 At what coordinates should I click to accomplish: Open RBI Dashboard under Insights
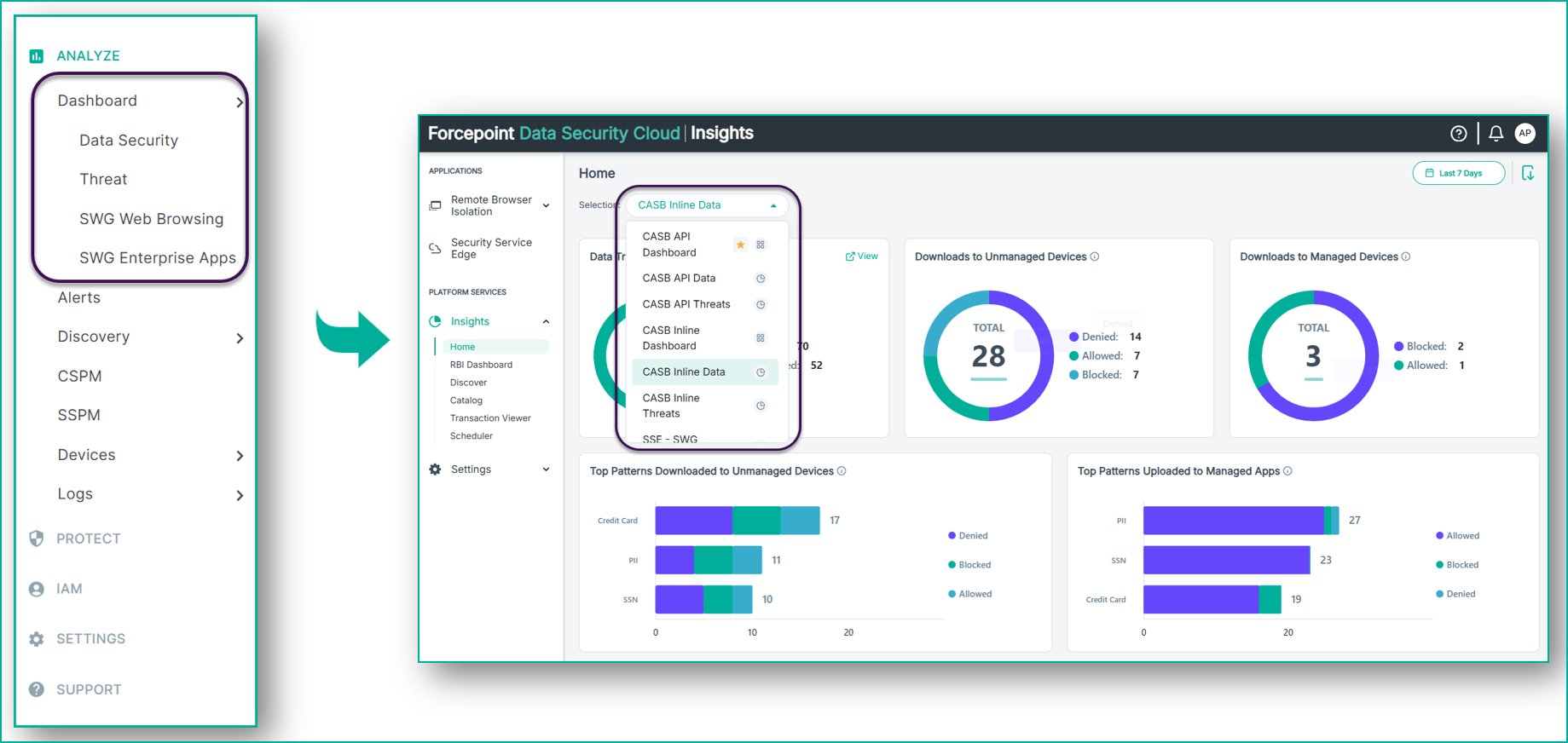[481, 365]
